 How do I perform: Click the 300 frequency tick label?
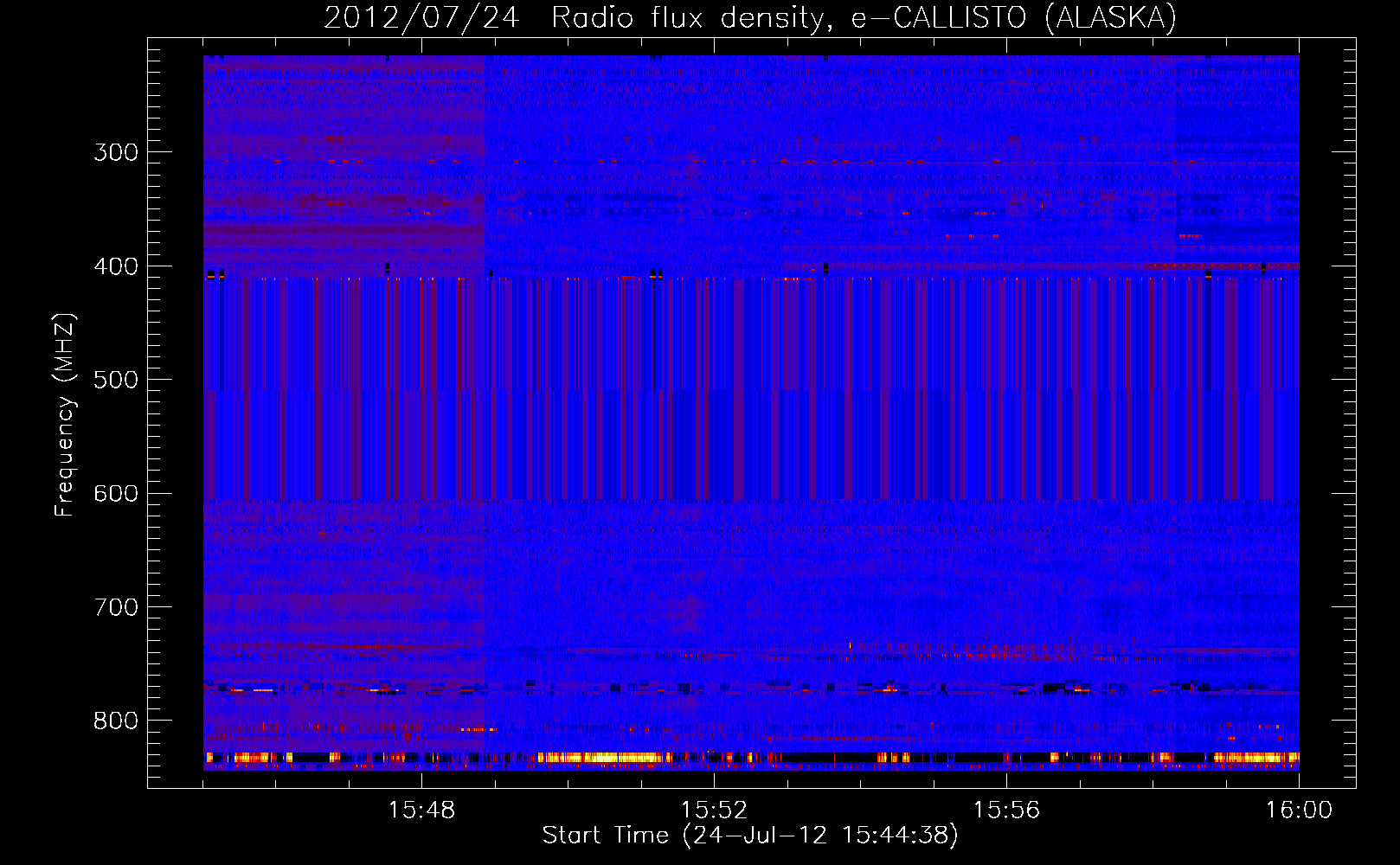click(x=116, y=152)
